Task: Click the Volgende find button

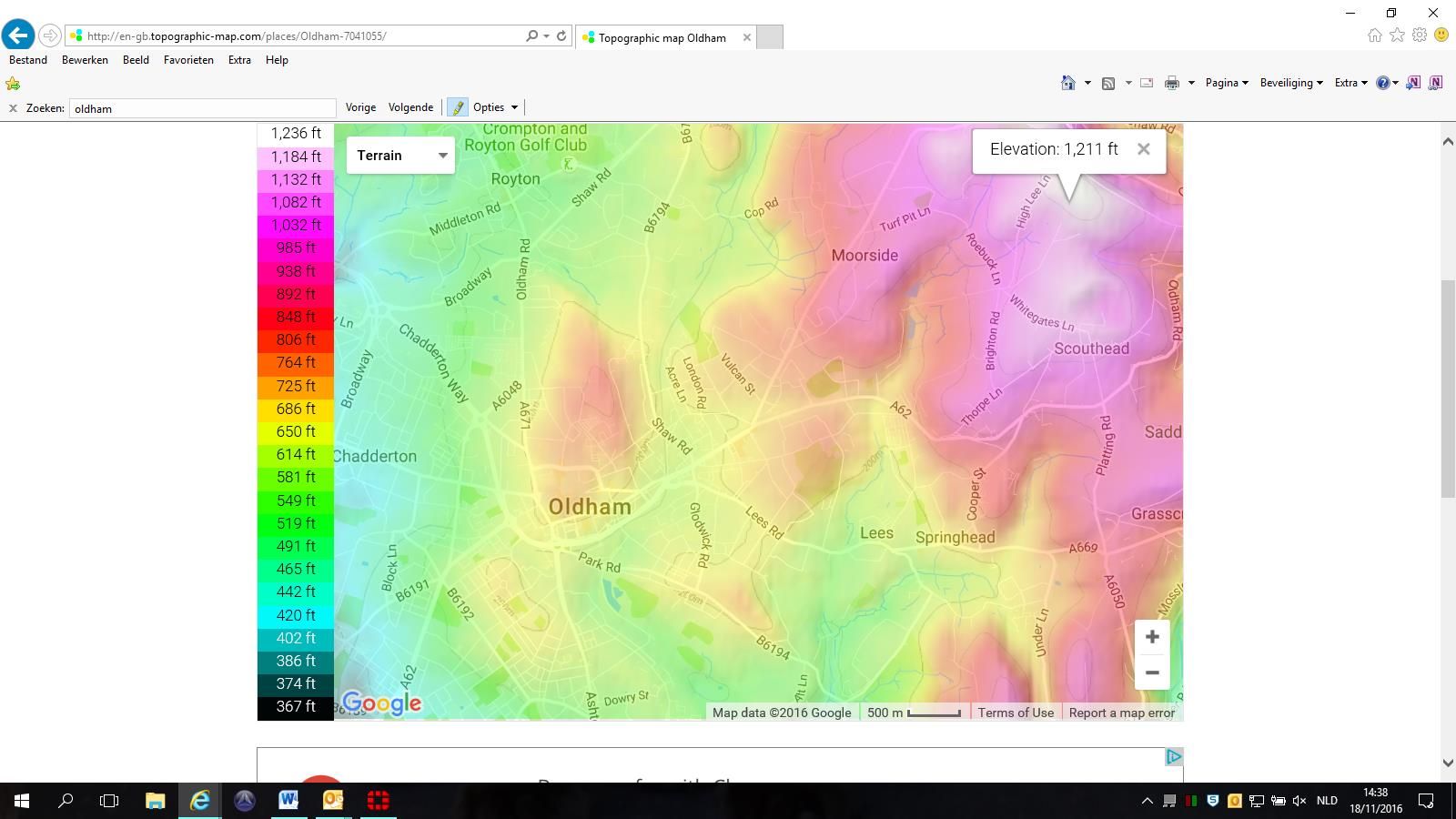Action: (410, 107)
